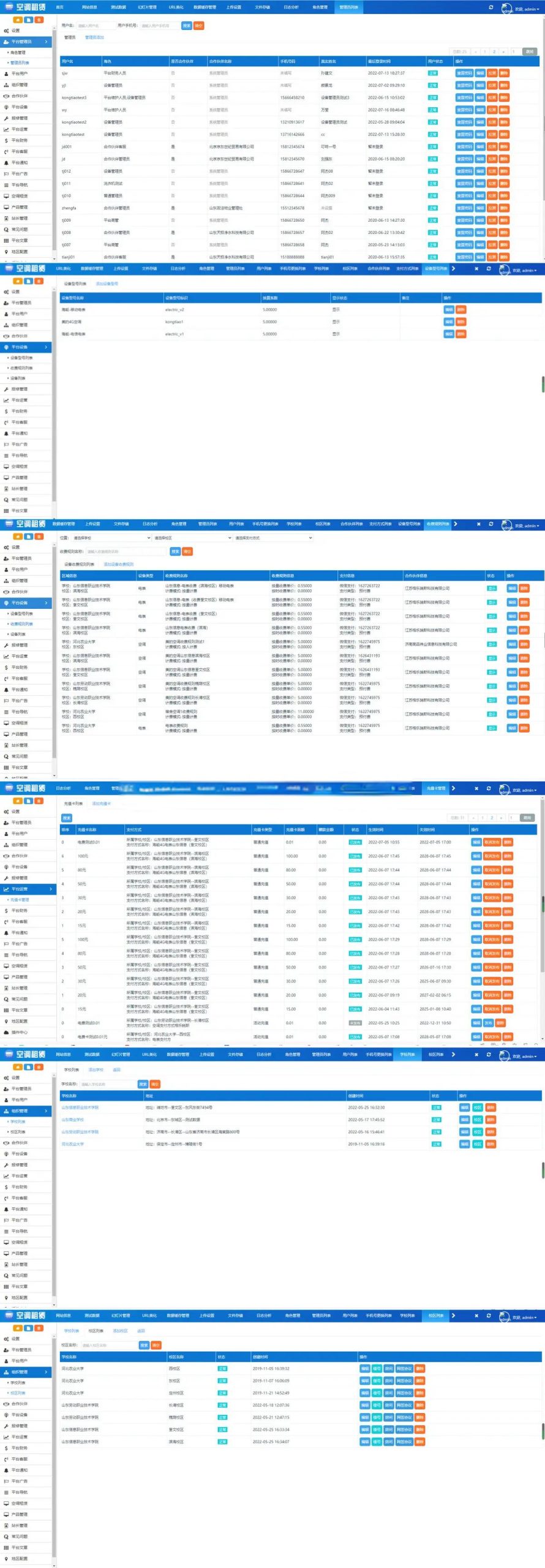The height and width of the screenshot is (1568, 545).
Task: Close tabs with the X icon in the 设备型号列表 panel
Action: coord(476,269)
